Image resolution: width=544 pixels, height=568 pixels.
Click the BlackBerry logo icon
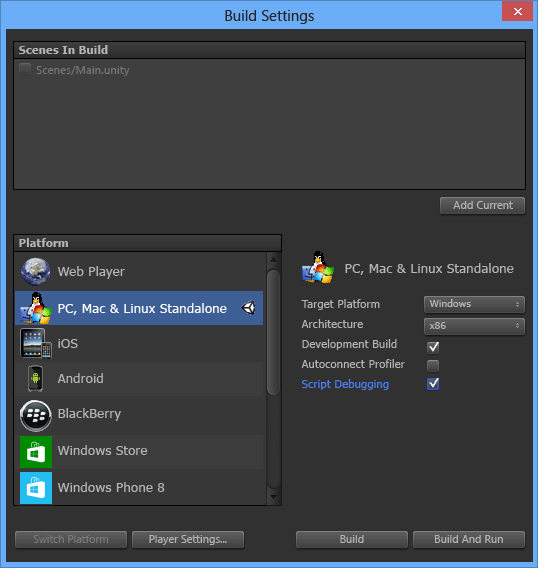35,415
